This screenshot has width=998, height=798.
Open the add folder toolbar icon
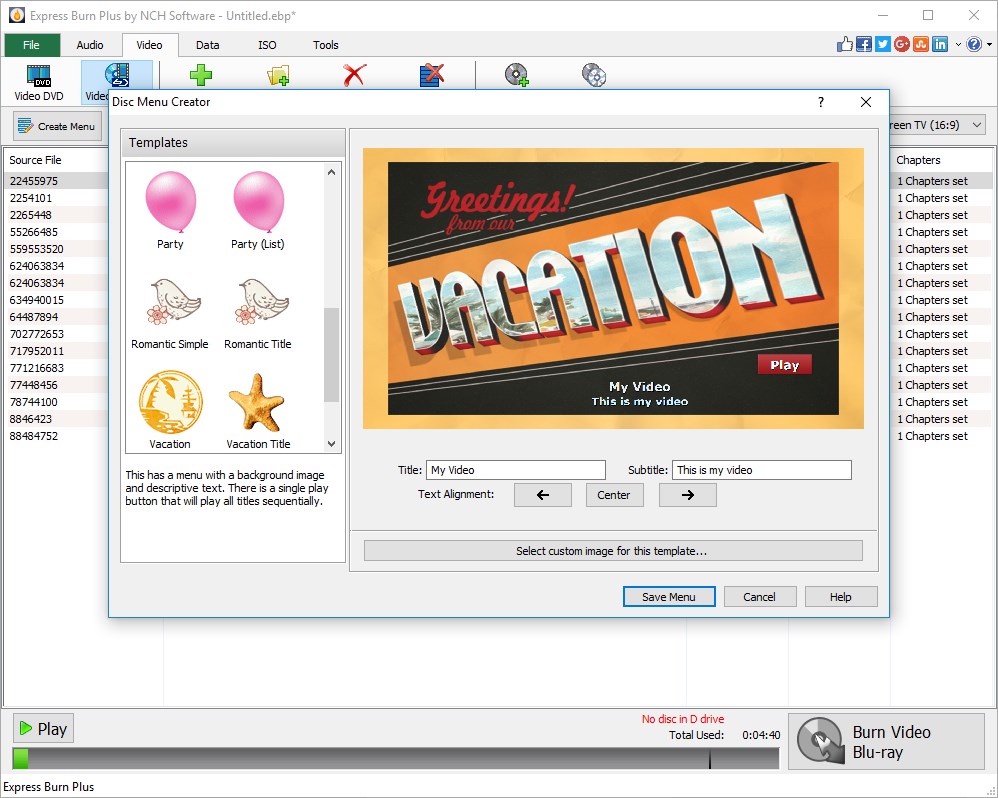pyautogui.click(x=278, y=75)
